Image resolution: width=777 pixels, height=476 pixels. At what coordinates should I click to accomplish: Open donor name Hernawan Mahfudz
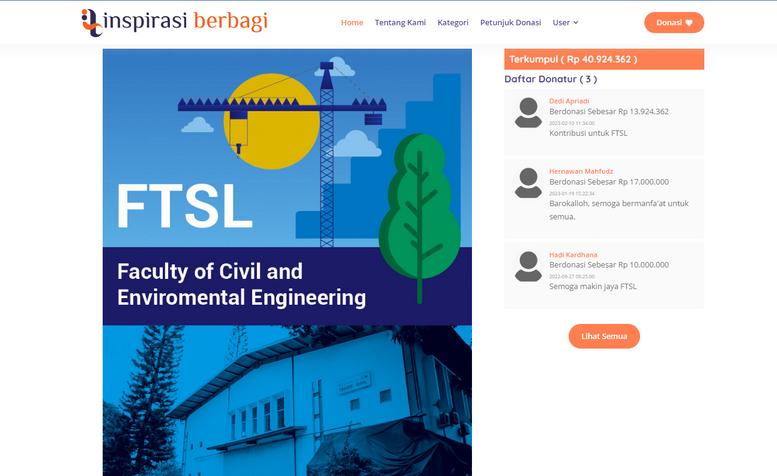pyautogui.click(x=581, y=171)
